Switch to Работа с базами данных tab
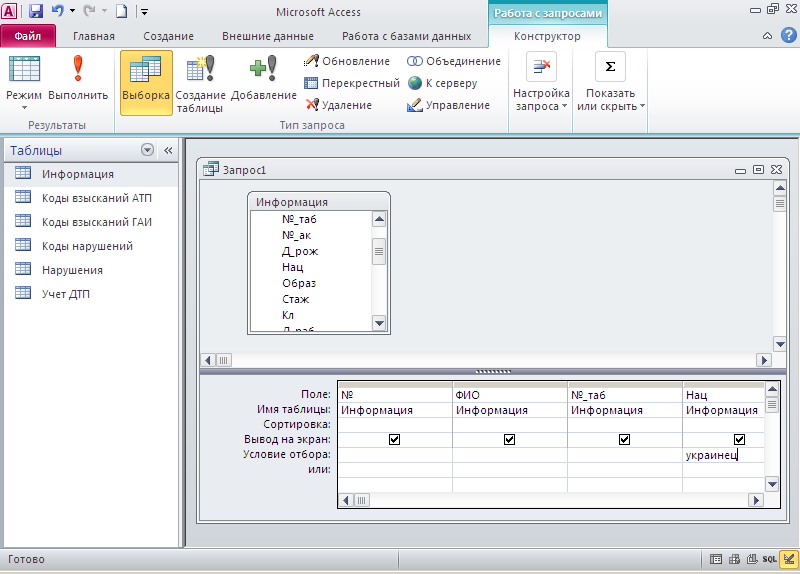 [407, 36]
